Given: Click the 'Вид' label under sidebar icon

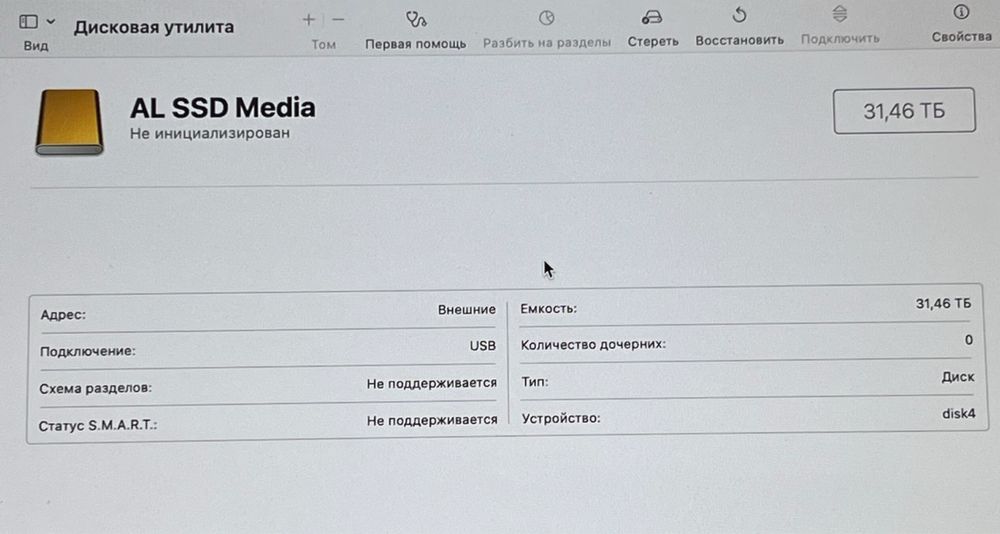Looking at the screenshot, I should click(x=36, y=46).
